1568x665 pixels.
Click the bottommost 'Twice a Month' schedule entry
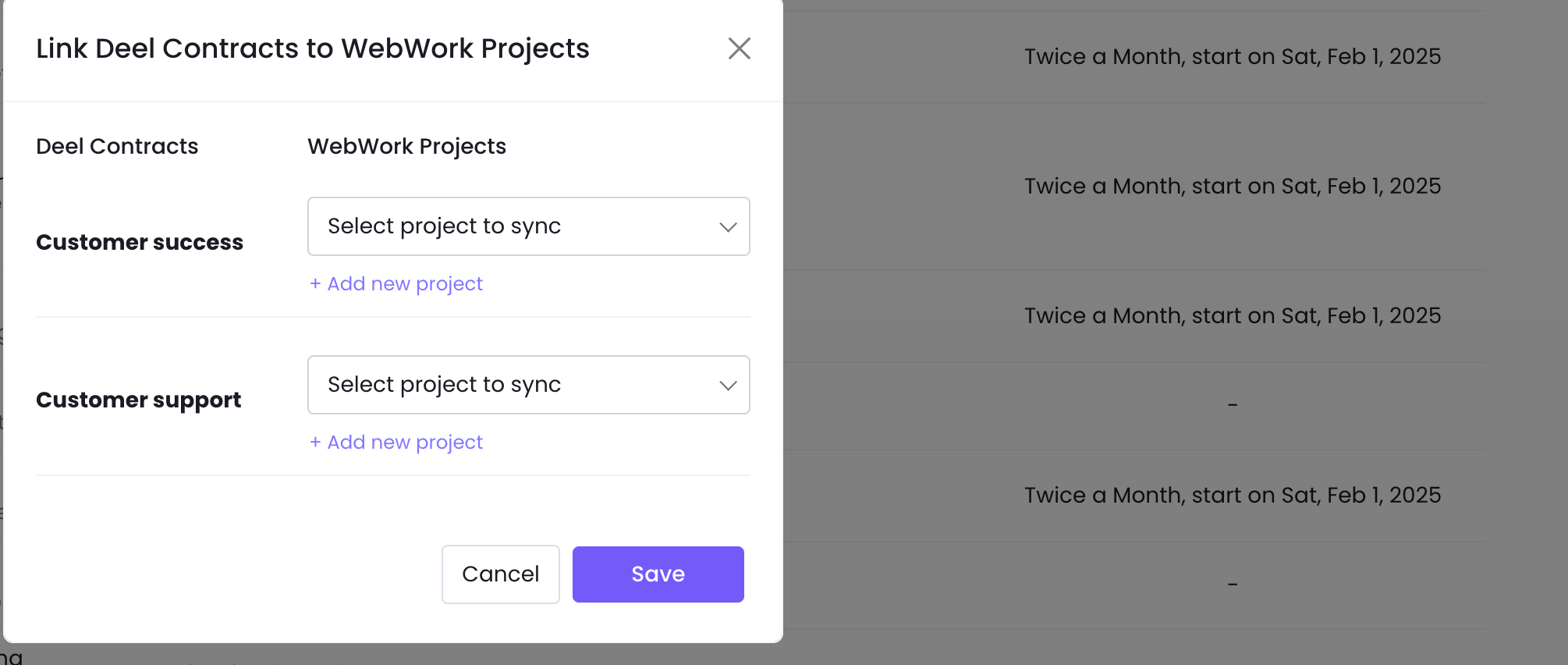(1232, 496)
